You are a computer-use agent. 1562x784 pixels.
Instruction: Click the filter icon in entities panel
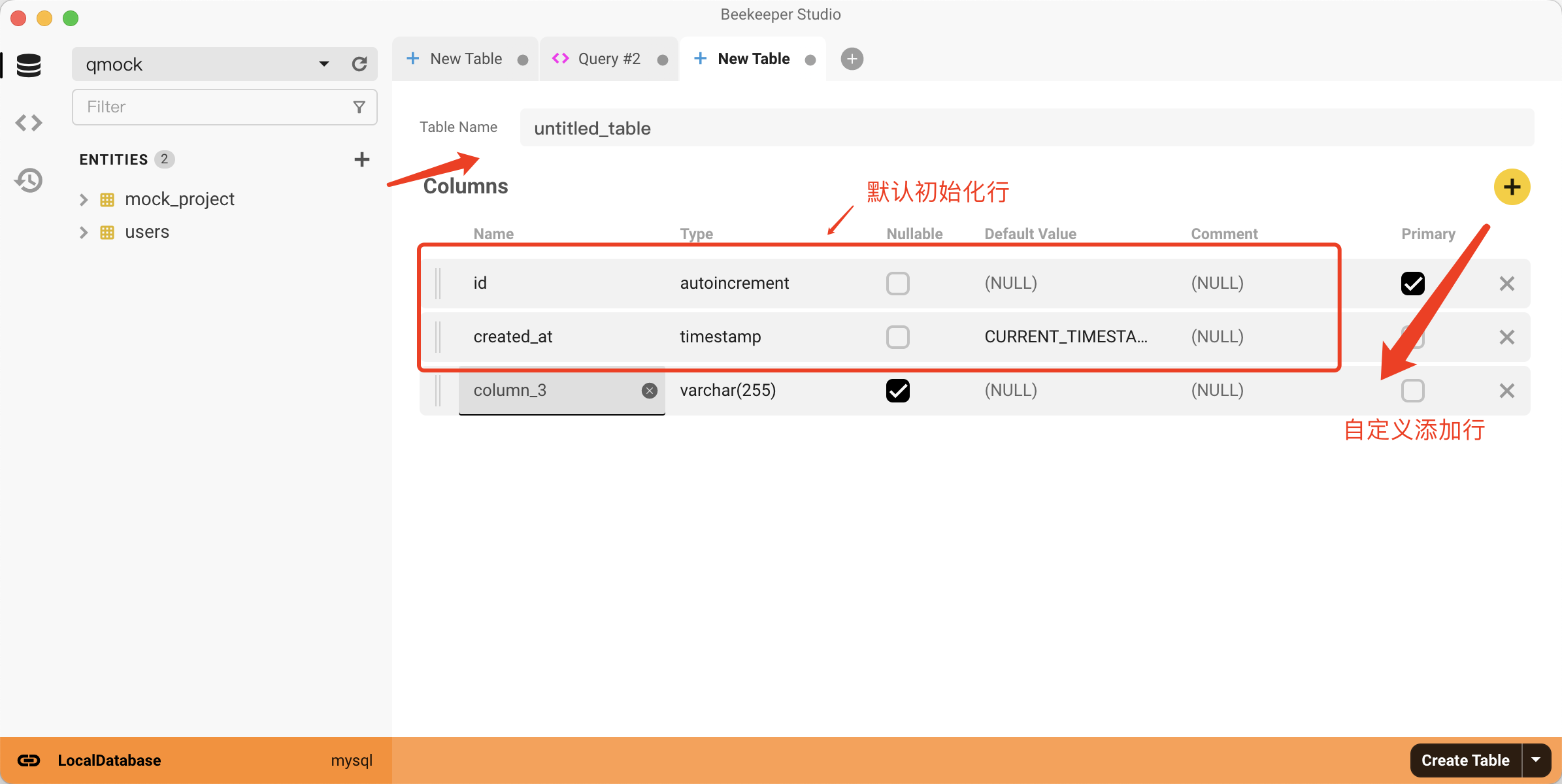357,107
